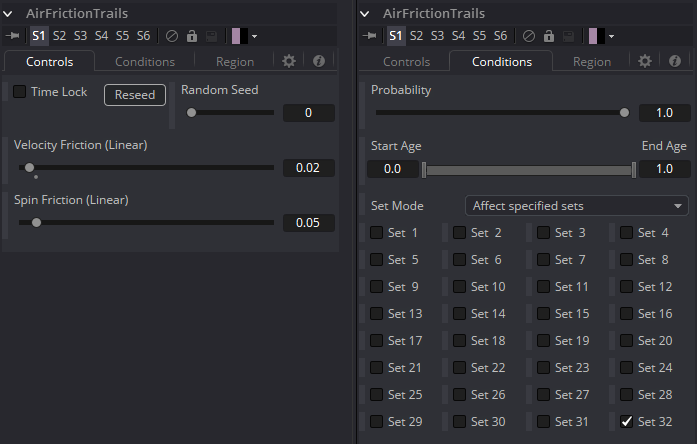Viewport: 697px width, 444px height.
Task: Open the info tab in right panel
Action: coord(675,61)
